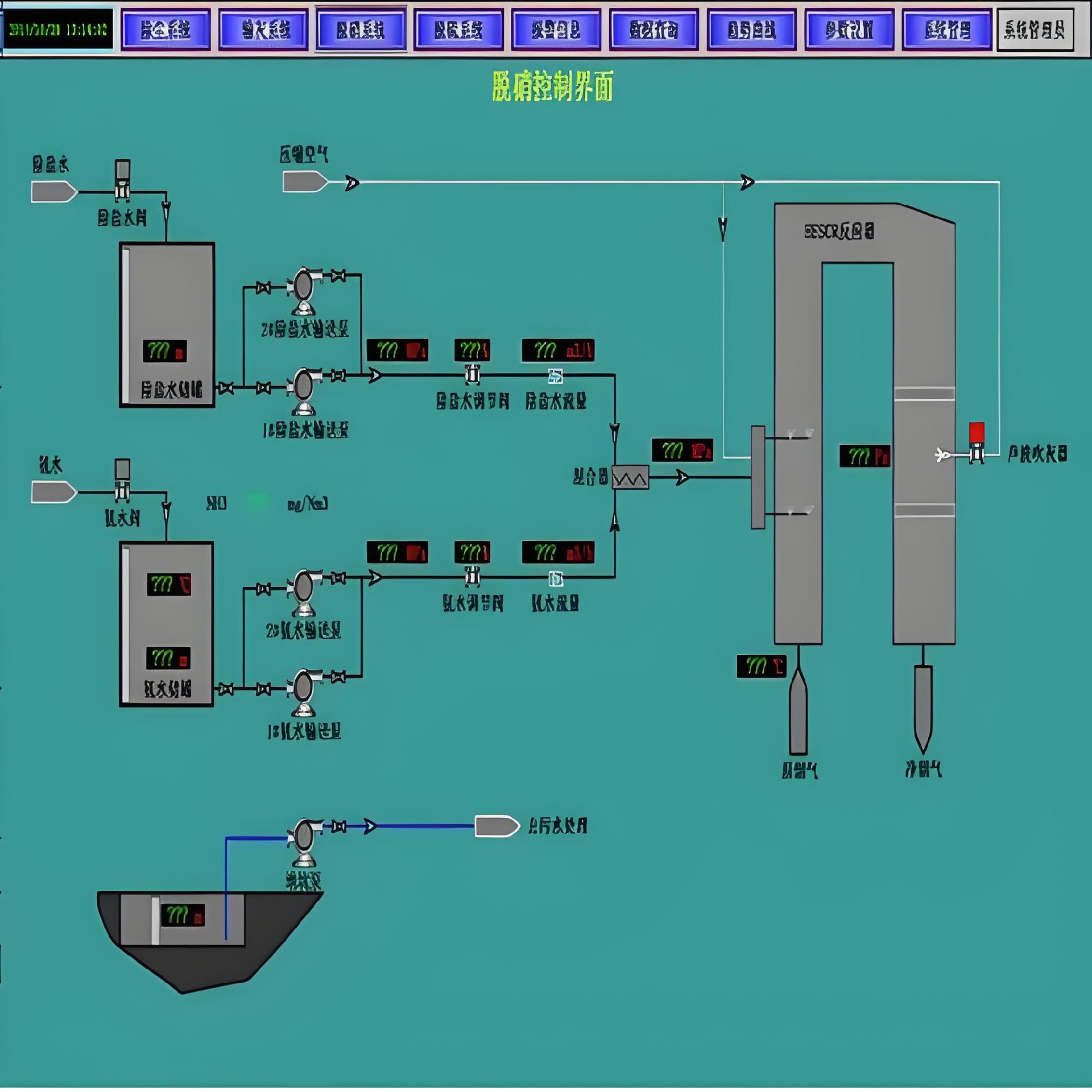Screen dimensions: 1092x1092
Task: Click the value readout inside the sump pit
Action: [183, 915]
